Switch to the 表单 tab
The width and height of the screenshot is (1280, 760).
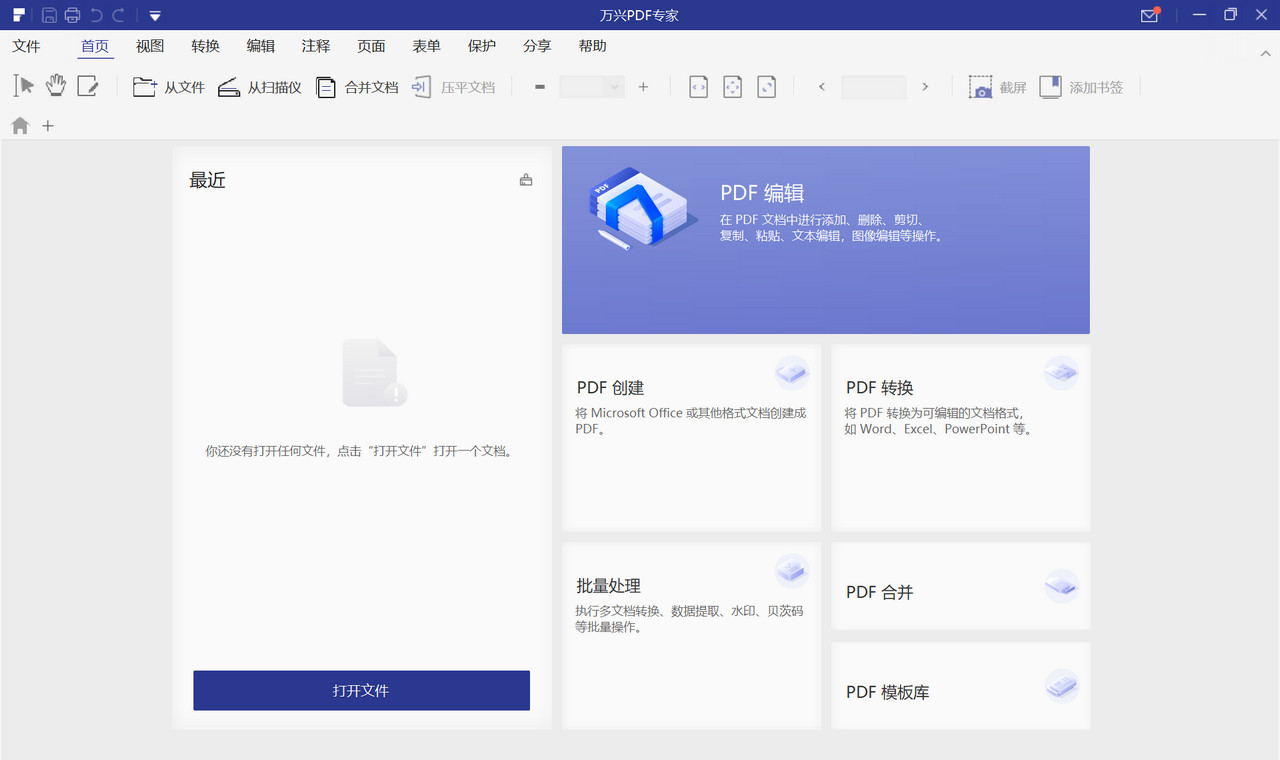[426, 46]
